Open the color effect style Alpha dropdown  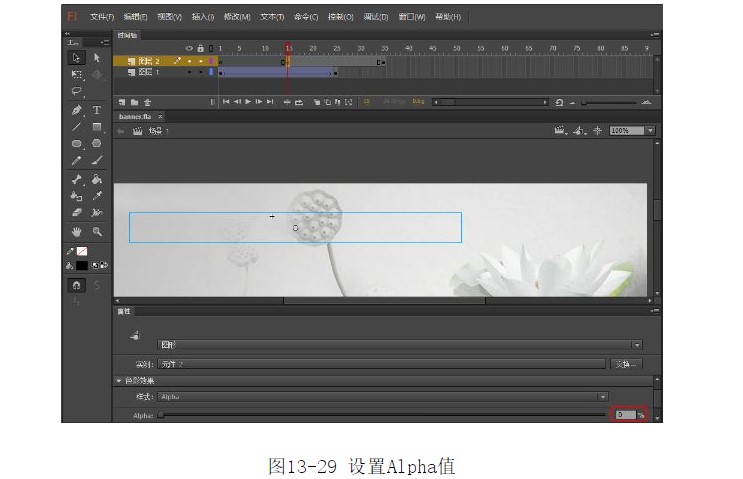[603, 397]
